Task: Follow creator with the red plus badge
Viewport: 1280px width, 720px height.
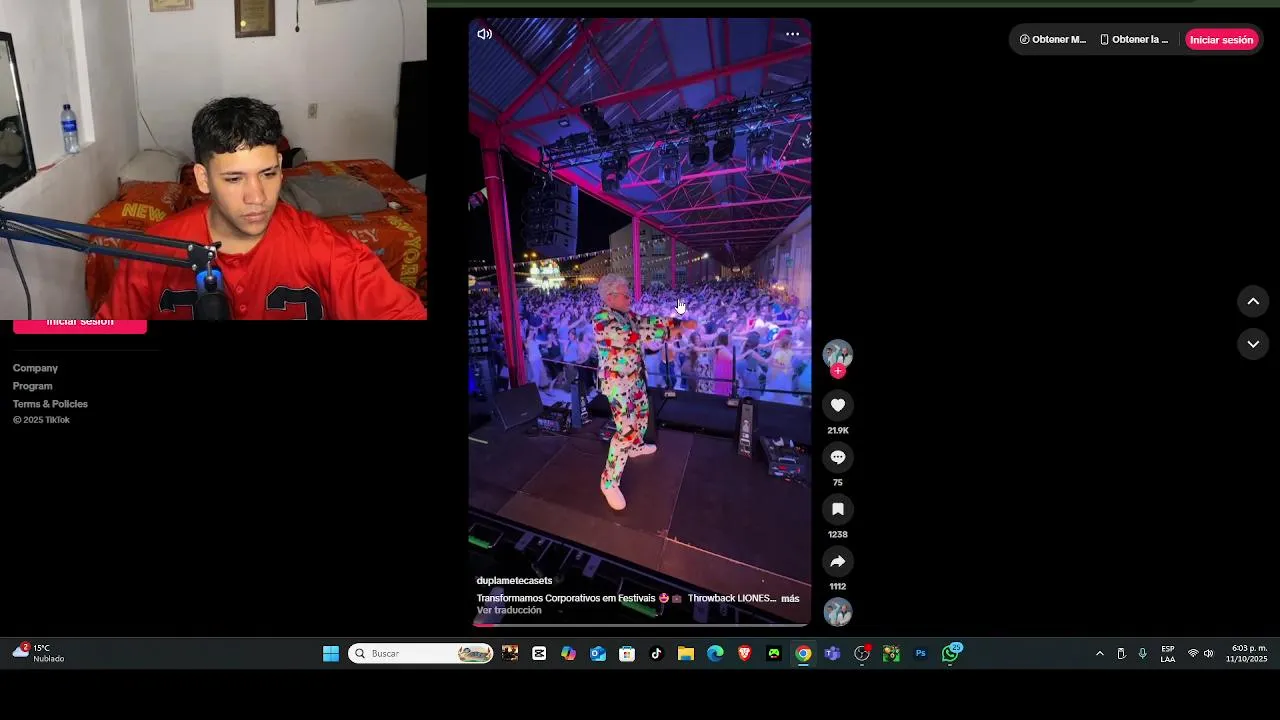Action: click(x=838, y=371)
